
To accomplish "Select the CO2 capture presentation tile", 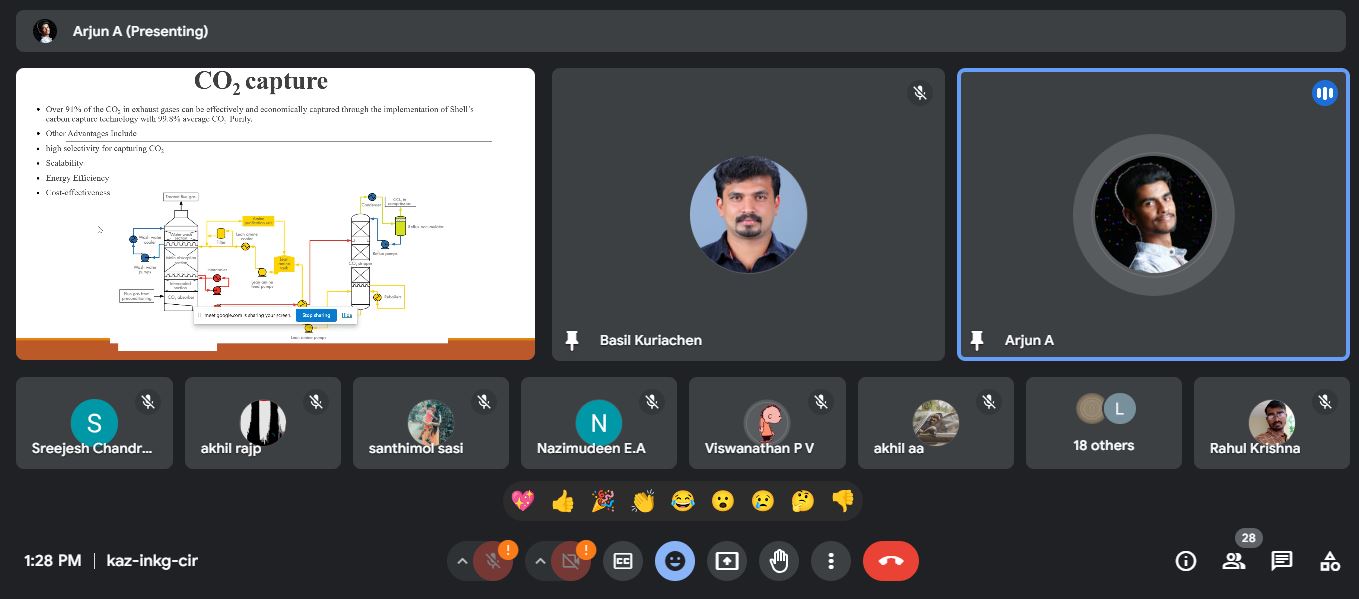I will (x=275, y=213).
